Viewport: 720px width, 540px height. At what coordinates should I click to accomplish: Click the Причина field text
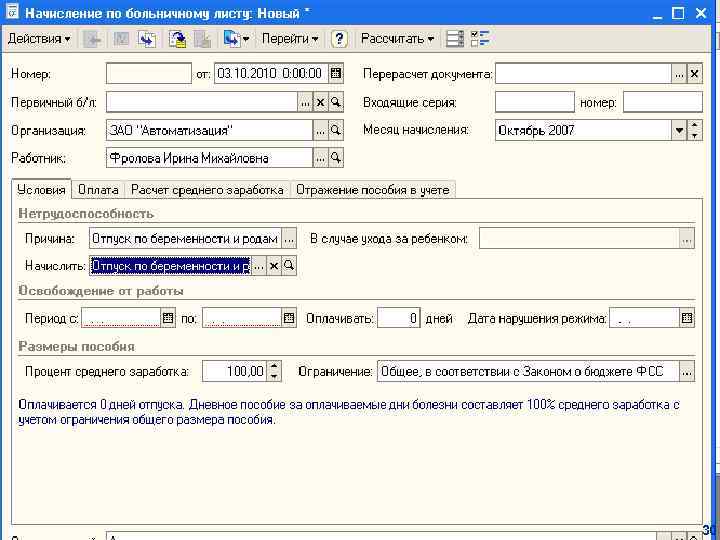[x=185, y=239]
